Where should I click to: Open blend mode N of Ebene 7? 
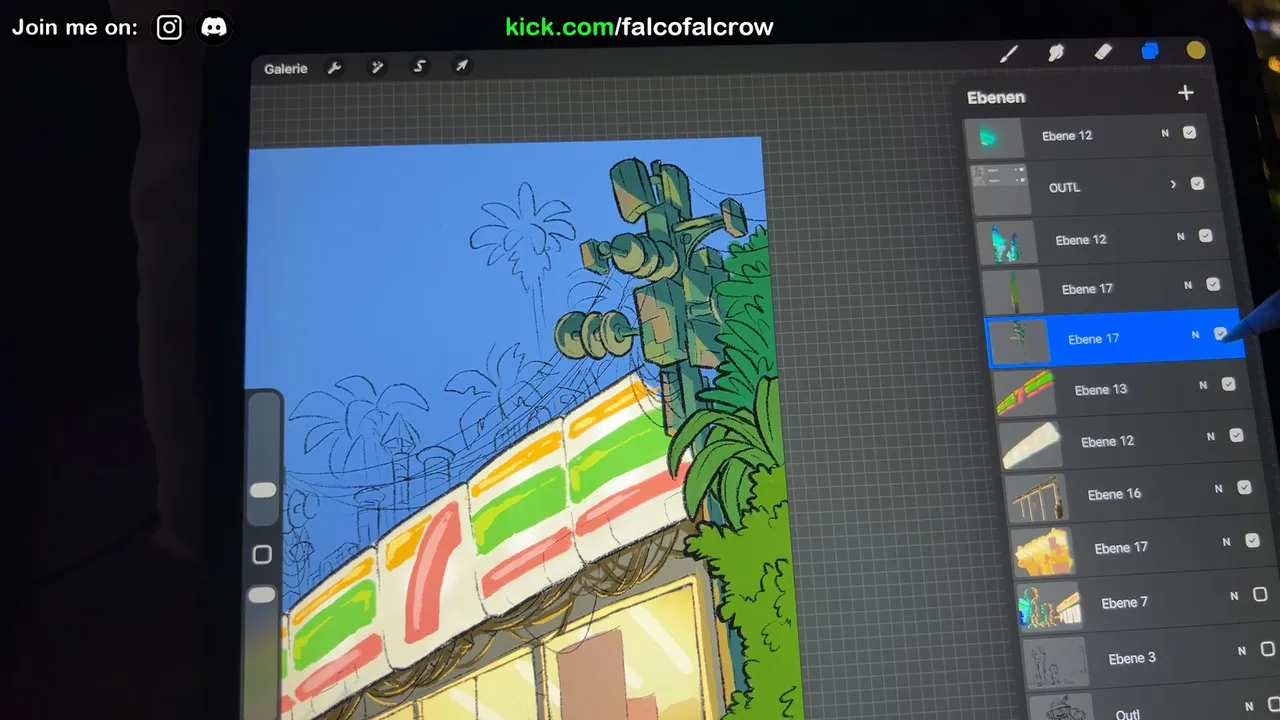click(1234, 596)
